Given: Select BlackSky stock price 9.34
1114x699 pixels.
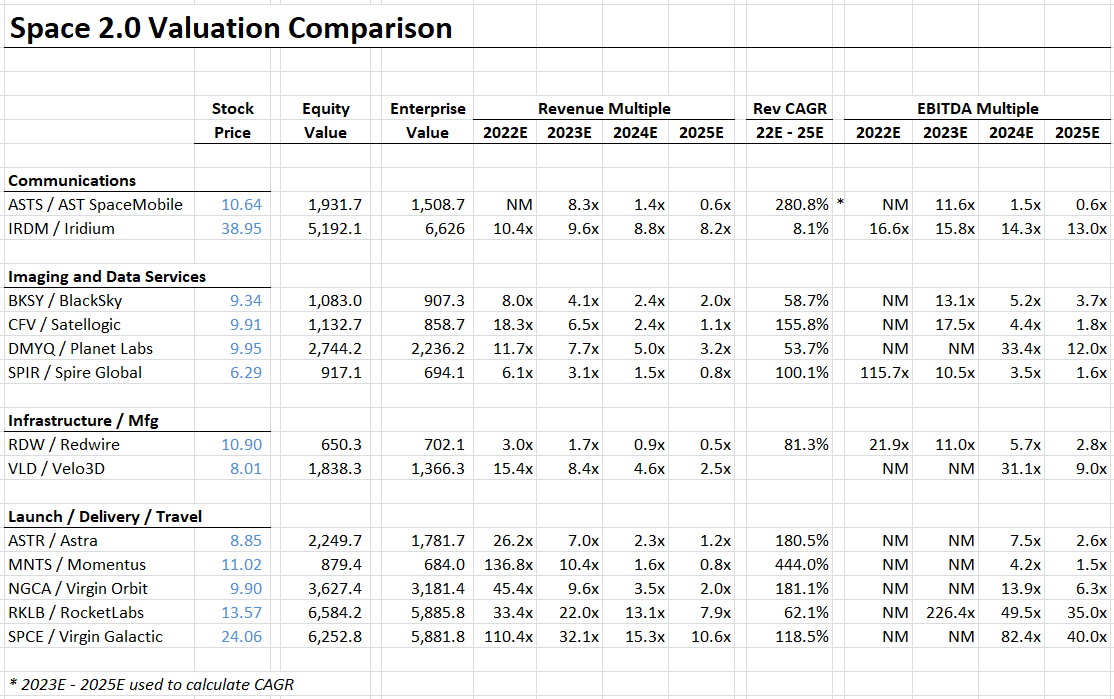Looking at the screenshot, I should click(x=246, y=300).
